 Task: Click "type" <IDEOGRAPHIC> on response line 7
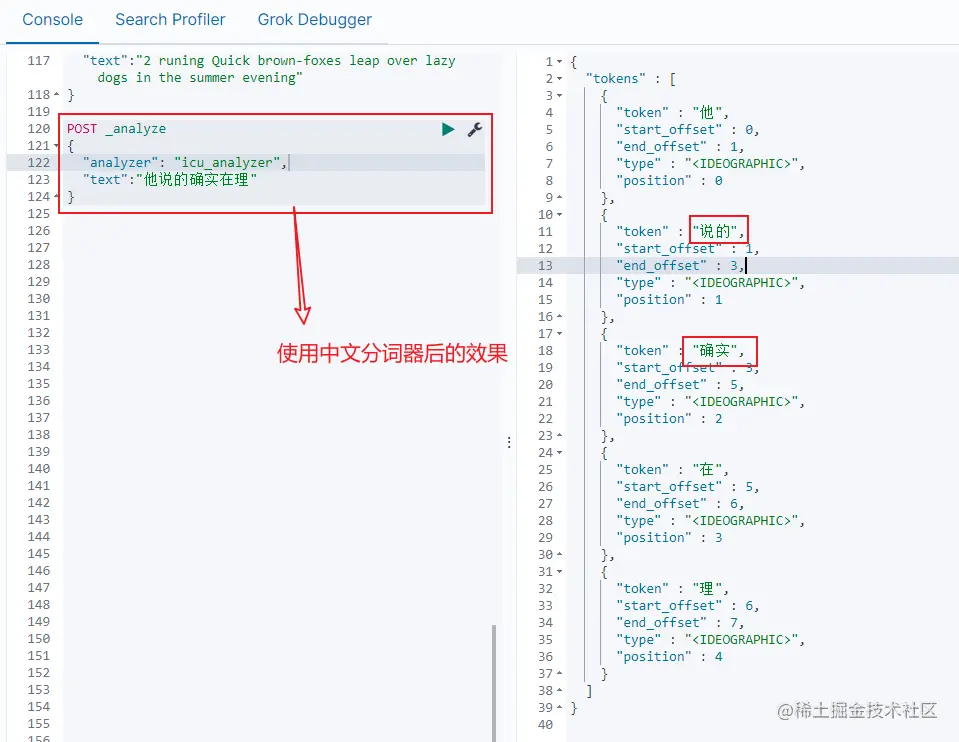coord(711,164)
